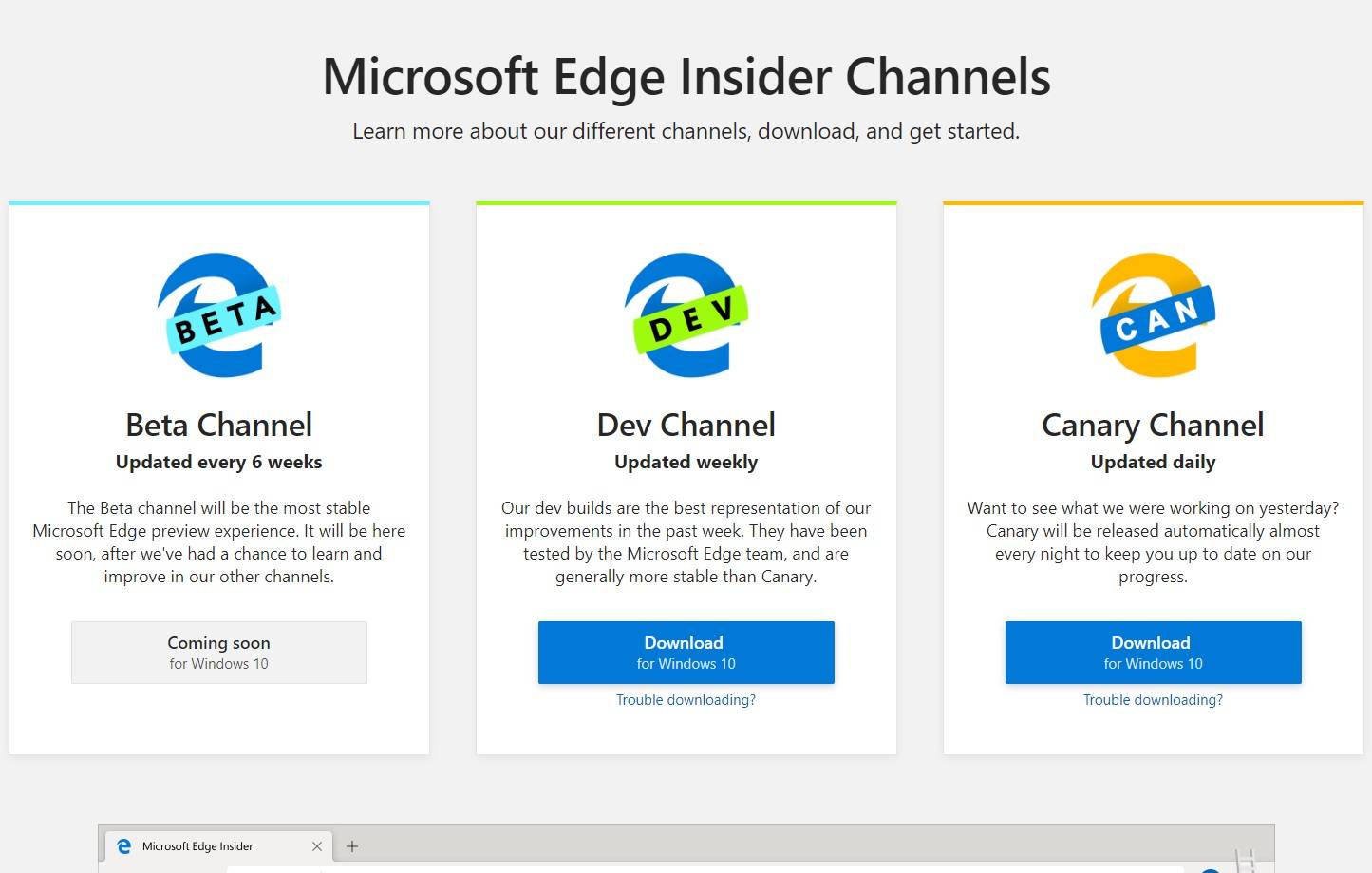Click the Canary channel Edge logo

point(1154,315)
